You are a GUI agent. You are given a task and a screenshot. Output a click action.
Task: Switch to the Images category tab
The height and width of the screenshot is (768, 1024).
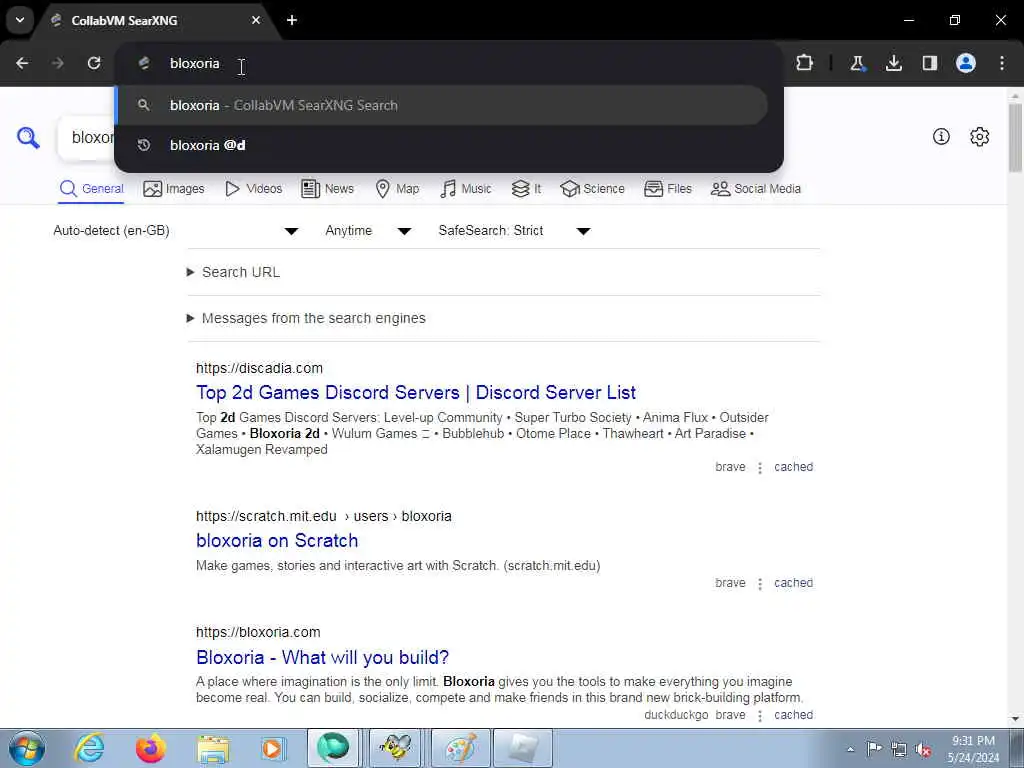point(174,189)
